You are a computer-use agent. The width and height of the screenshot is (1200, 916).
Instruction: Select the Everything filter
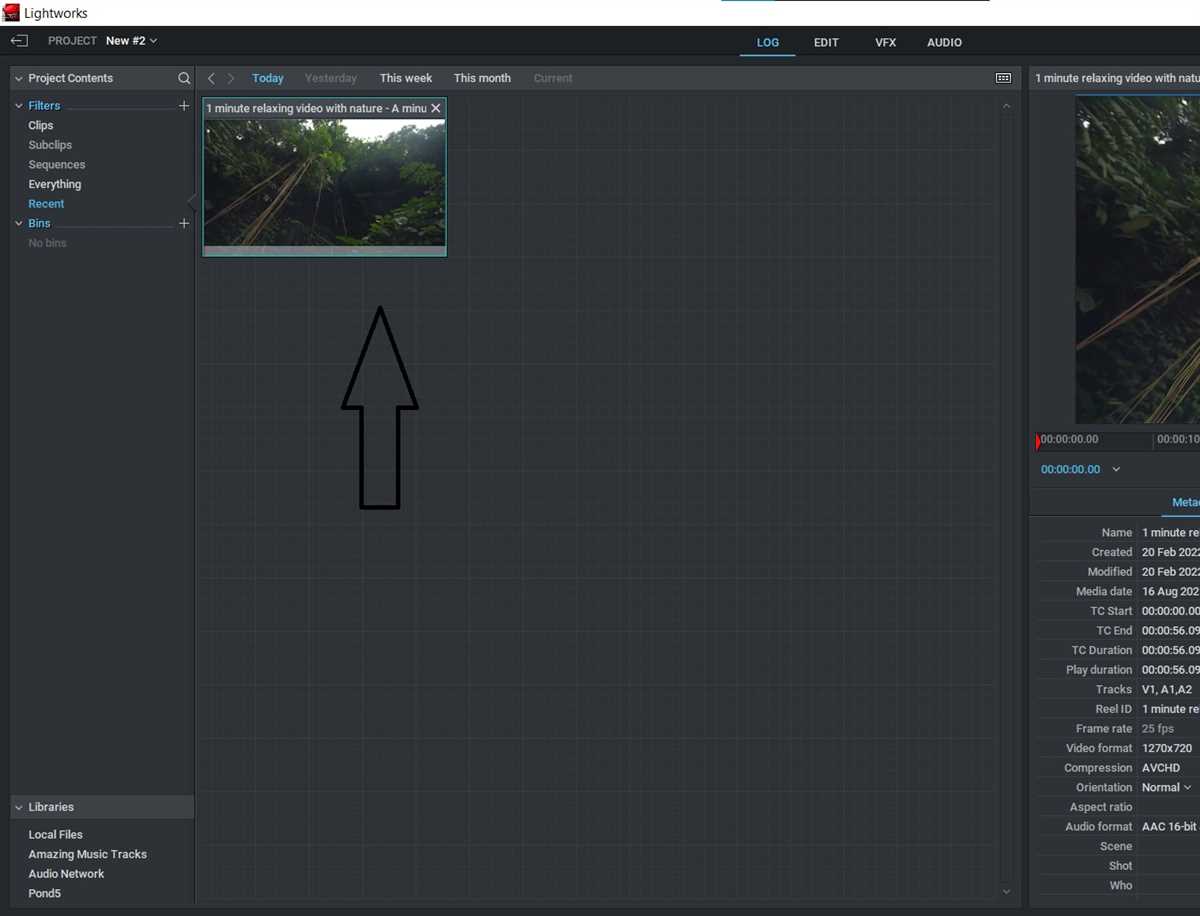(x=55, y=184)
